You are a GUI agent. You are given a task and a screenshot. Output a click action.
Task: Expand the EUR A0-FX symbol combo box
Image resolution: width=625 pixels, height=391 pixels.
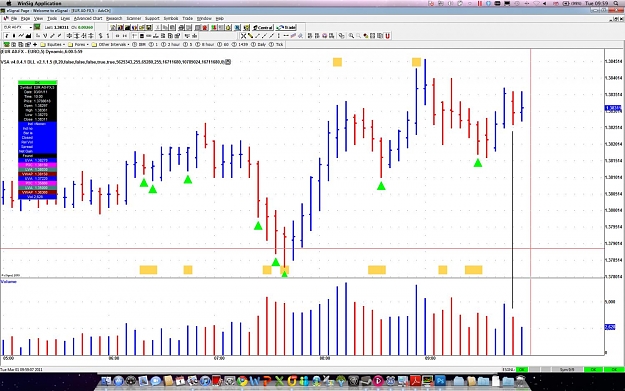coord(30,27)
